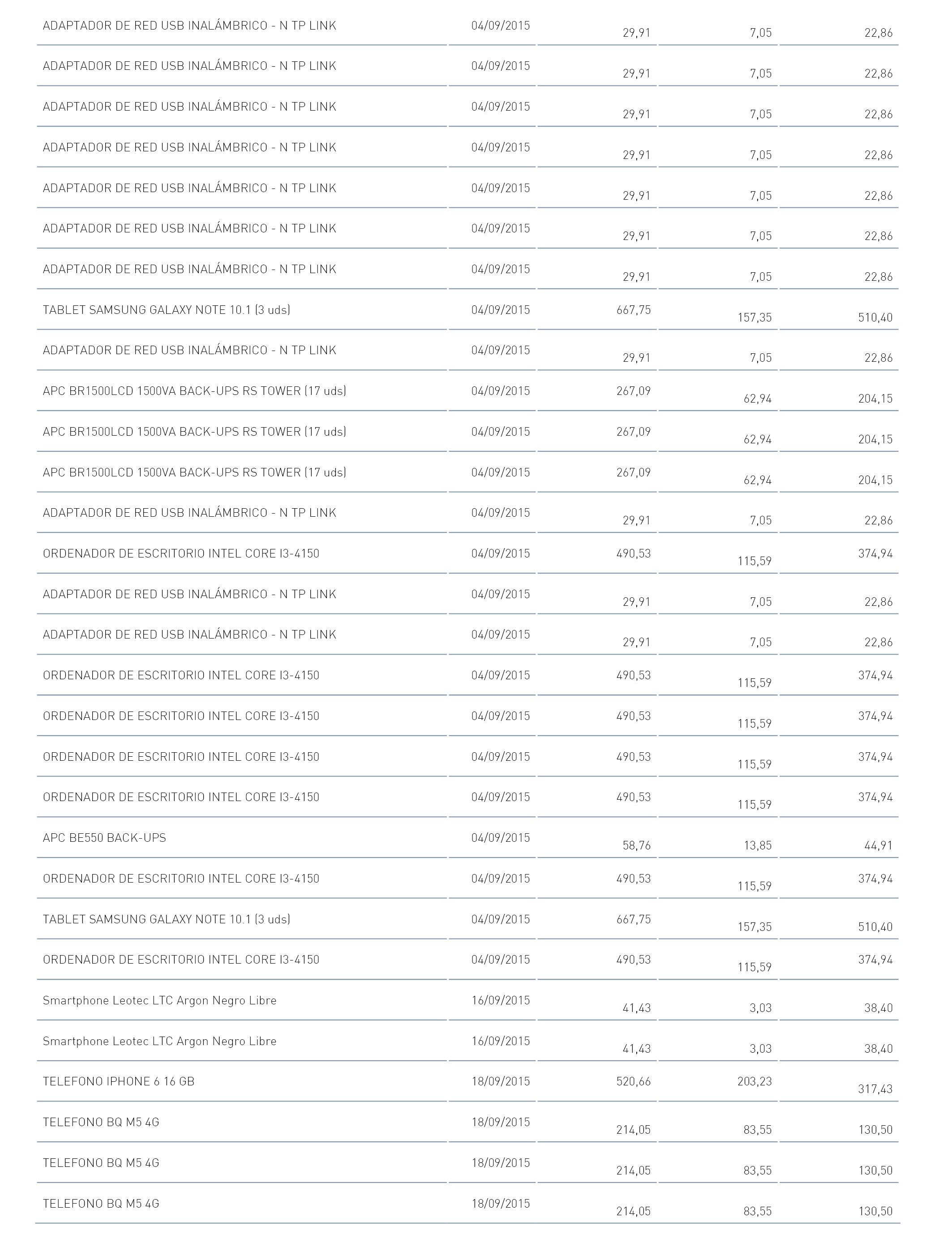Select the 203,23 depreciation value

[x=754, y=1081]
